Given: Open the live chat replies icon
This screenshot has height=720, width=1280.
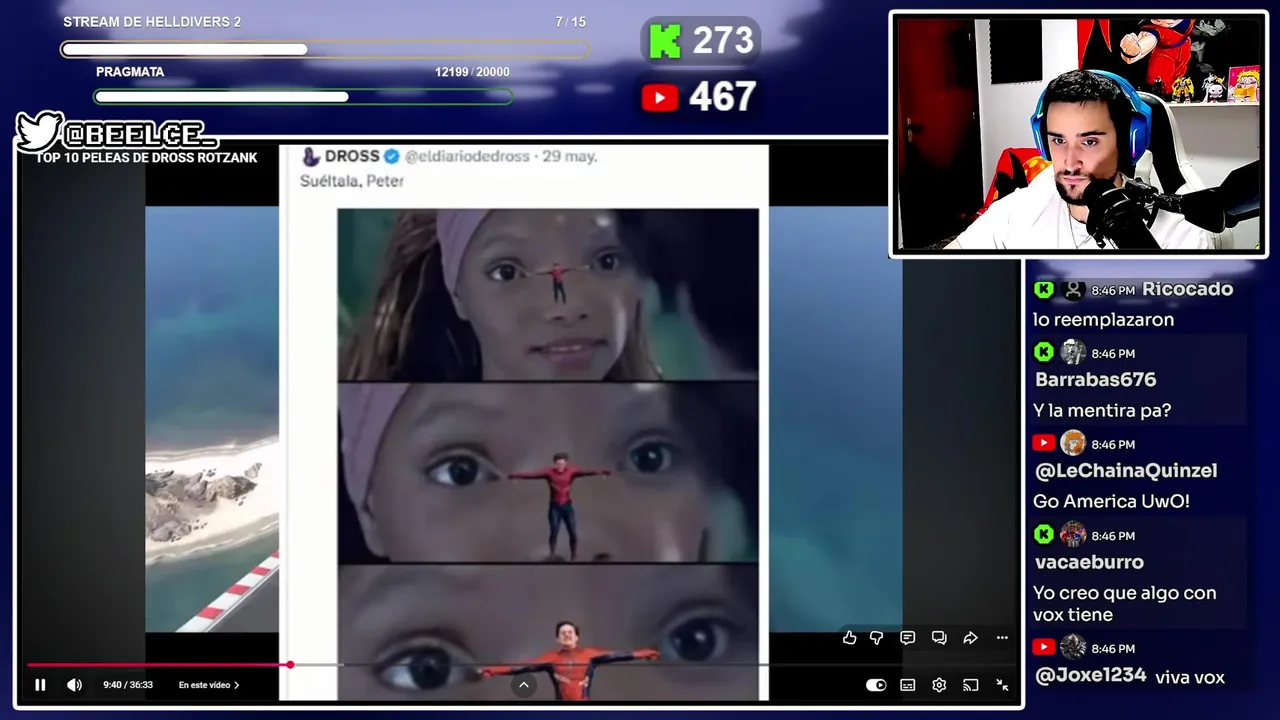Looking at the screenshot, I should point(939,638).
